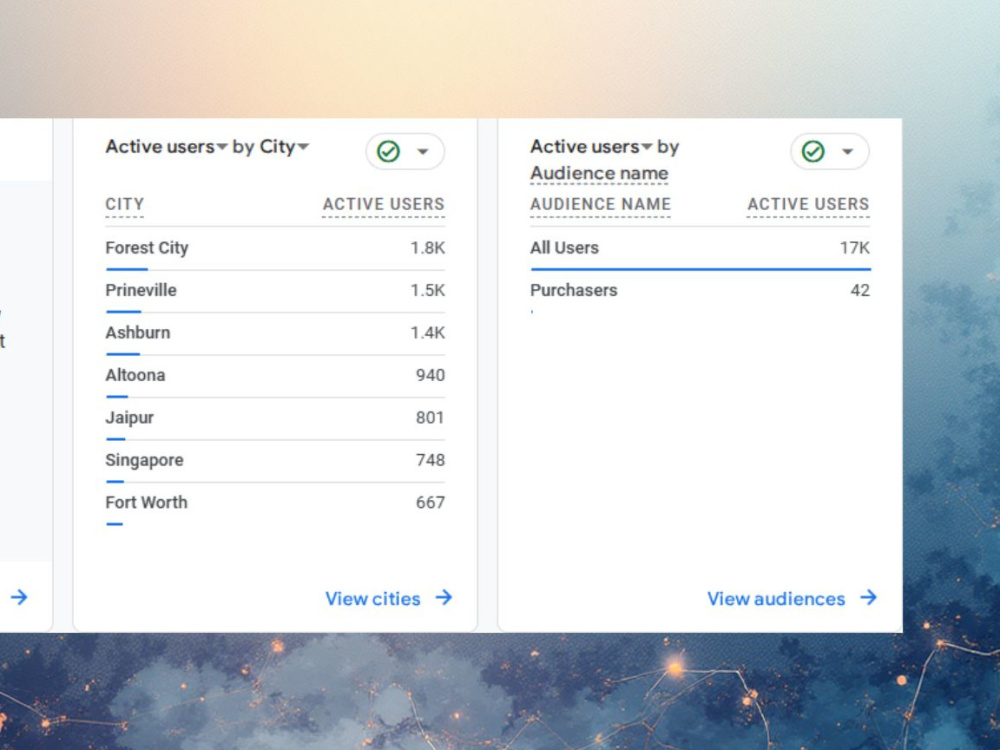Click the 1.5K value for Prineville

click(x=427, y=290)
